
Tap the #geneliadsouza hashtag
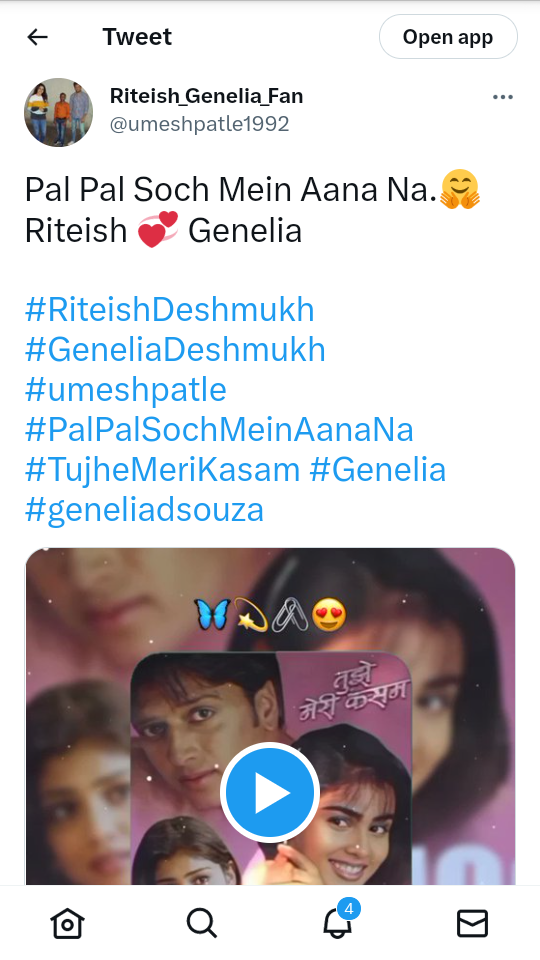click(x=144, y=510)
